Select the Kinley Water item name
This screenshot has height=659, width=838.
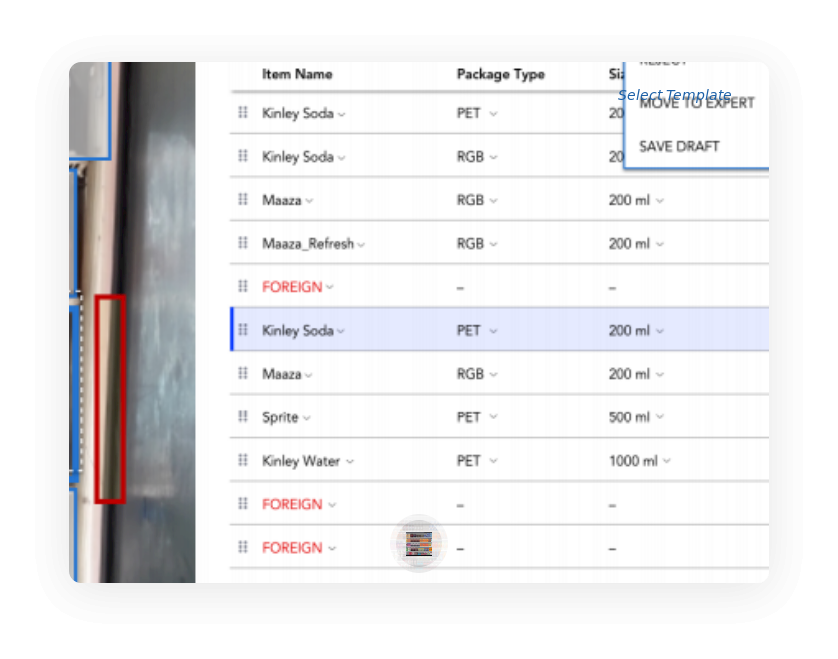pyautogui.click(x=301, y=461)
